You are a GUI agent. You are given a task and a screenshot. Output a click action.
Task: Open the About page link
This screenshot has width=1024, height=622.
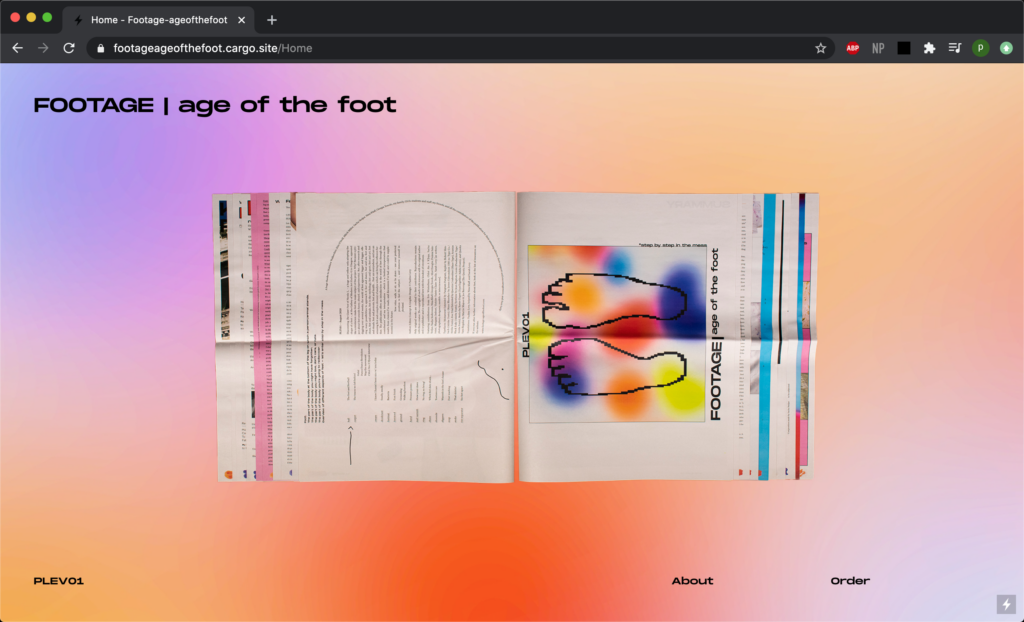pyautogui.click(x=692, y=581)
